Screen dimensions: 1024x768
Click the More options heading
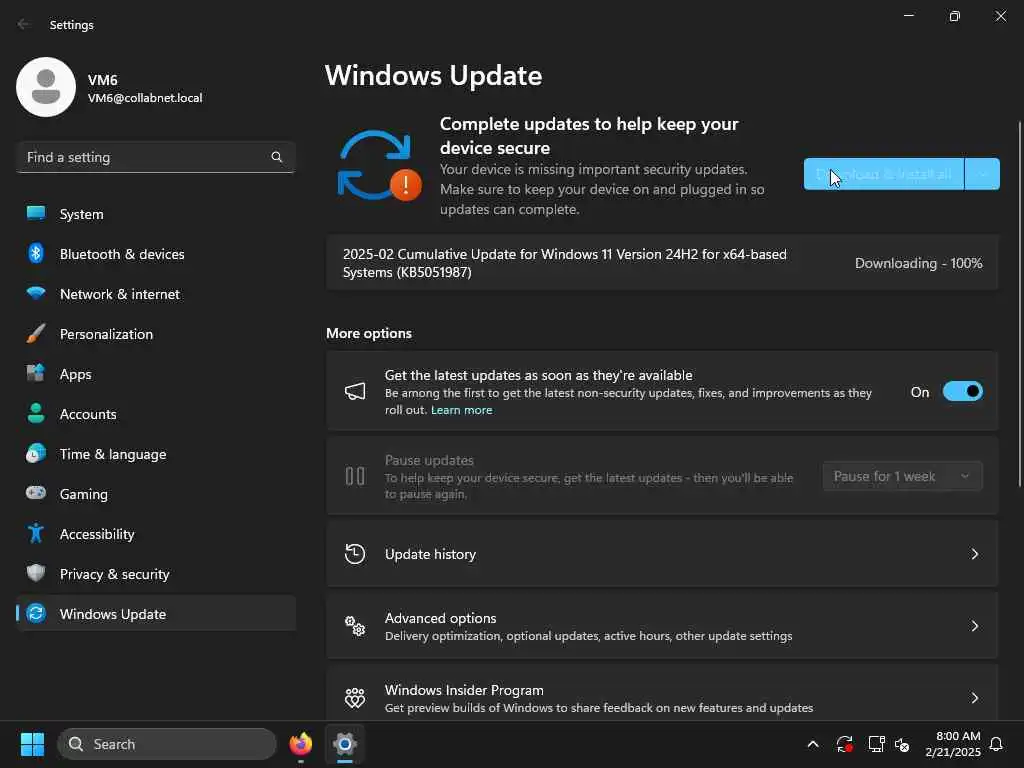tap(369, 333)
